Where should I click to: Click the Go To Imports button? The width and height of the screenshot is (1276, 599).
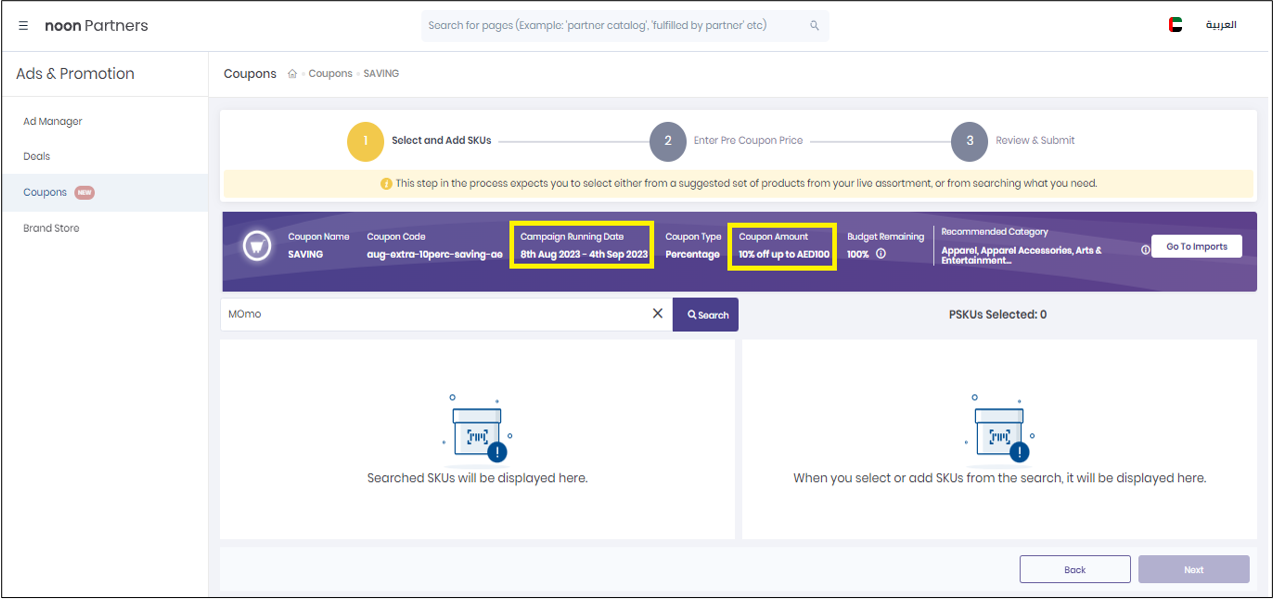click(x=1196, y=246)
